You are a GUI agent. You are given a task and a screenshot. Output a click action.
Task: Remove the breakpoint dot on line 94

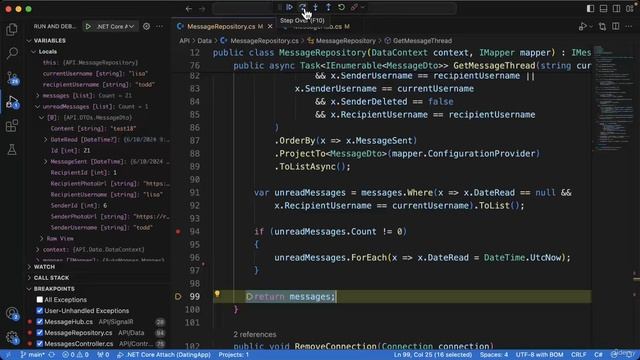pos(178,231)
